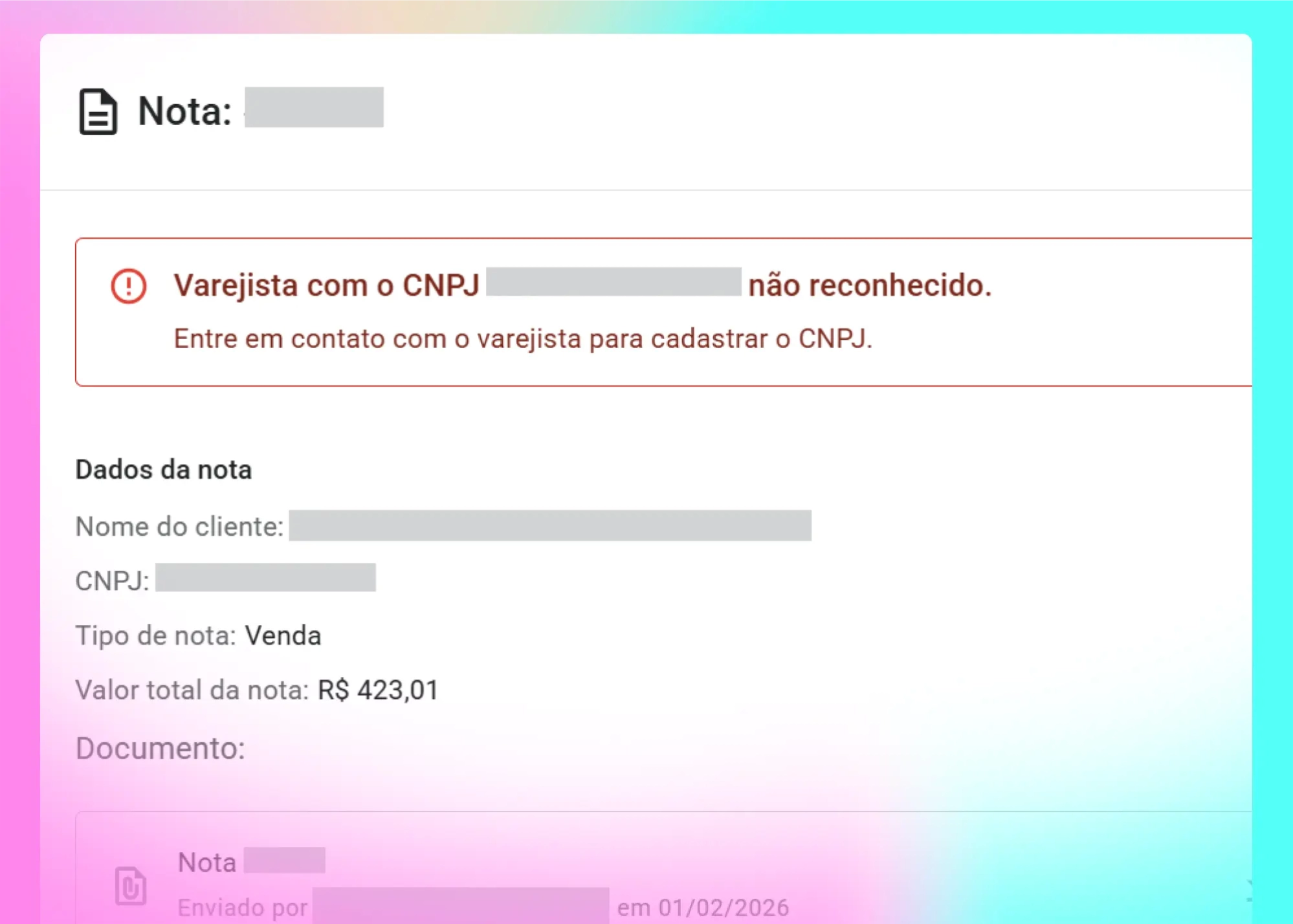
Task: Select the redacted CNPJ inside the error alert
Action: [613, 282]
